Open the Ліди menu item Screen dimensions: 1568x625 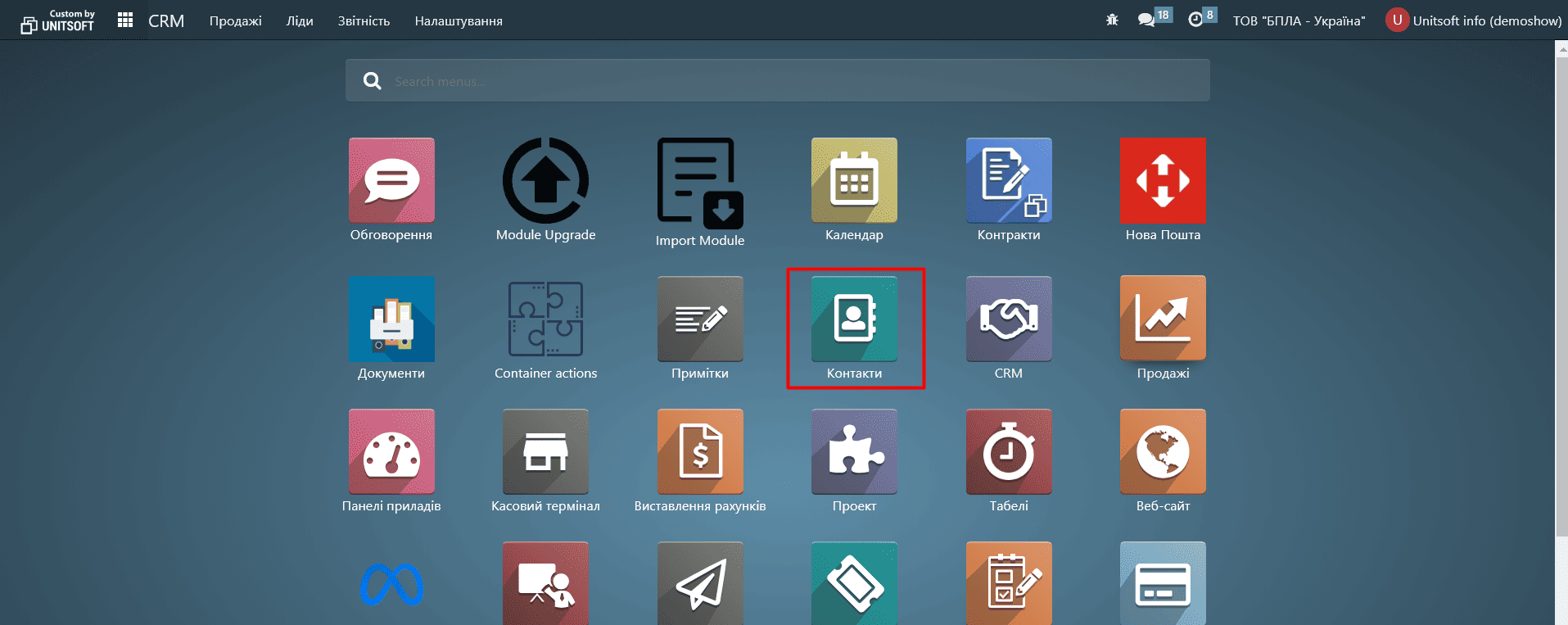(x=300, y=21)
